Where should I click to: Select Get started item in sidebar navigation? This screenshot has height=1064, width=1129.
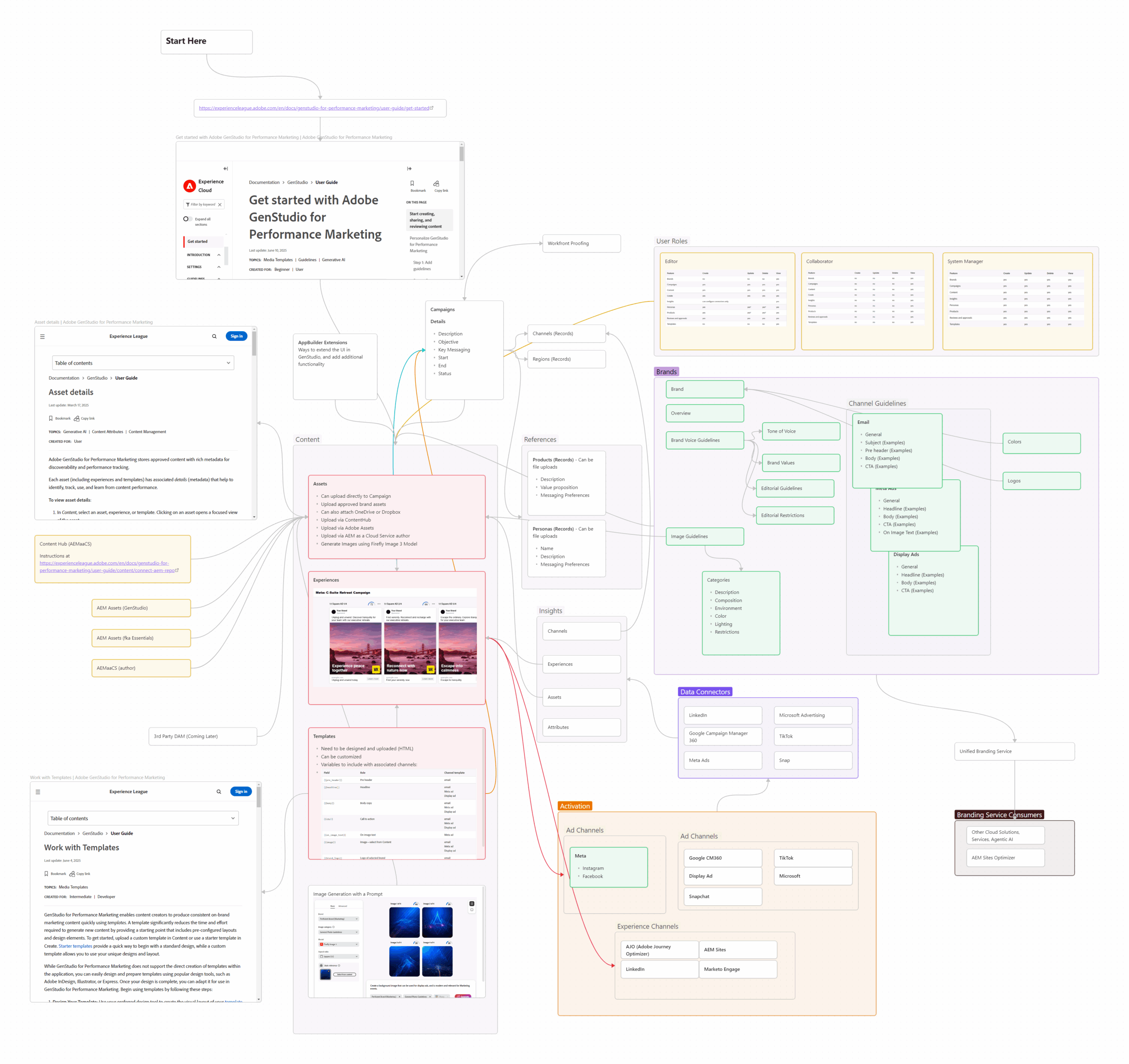coord(198,241)
